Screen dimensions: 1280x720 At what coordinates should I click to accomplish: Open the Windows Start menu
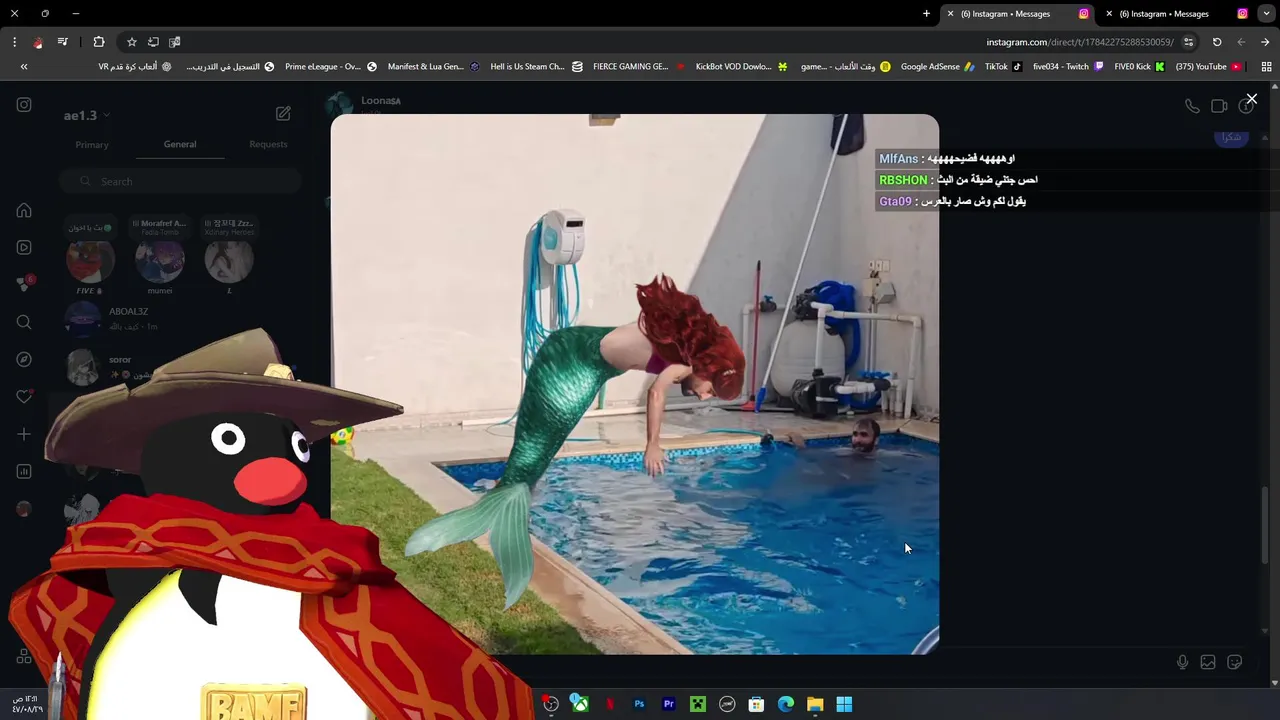pos(844,704)
